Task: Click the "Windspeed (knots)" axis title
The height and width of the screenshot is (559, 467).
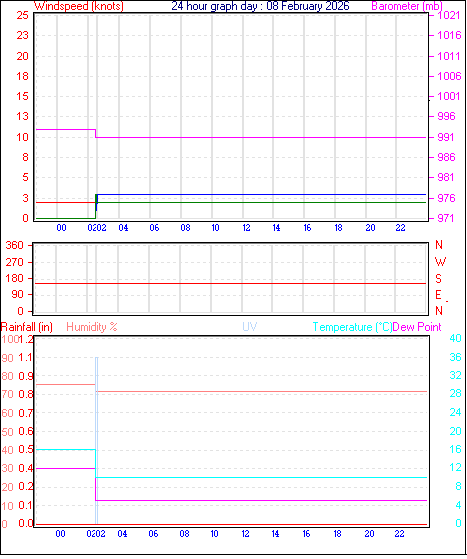Action: click(x=79, y=6)
